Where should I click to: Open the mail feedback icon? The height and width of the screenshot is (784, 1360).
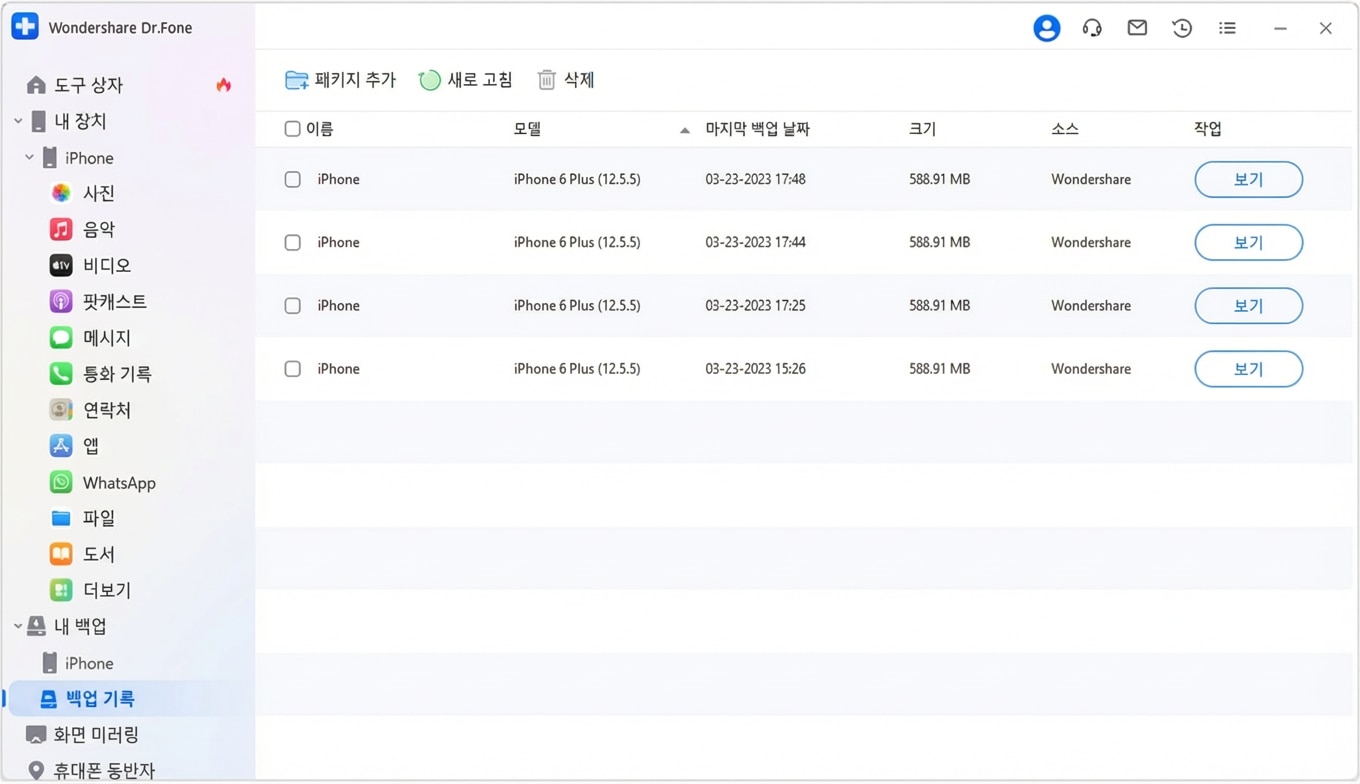pos(1137,28)
